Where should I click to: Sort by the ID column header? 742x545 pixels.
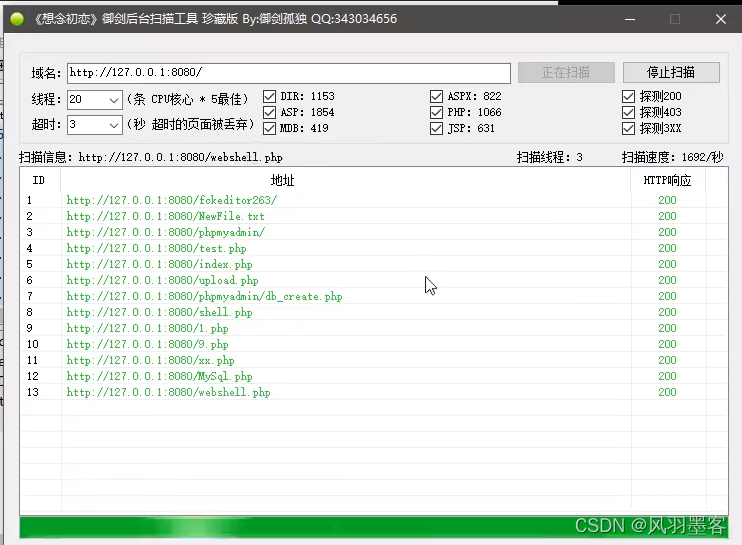(x=39, y=180)
